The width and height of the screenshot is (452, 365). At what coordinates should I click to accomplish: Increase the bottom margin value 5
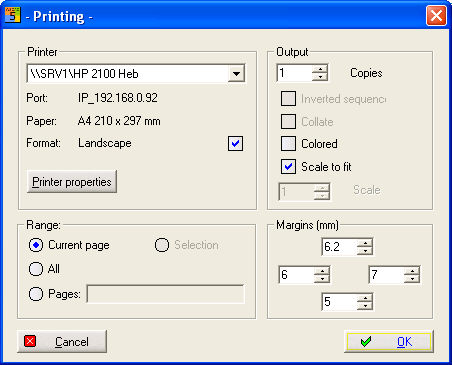365,298
